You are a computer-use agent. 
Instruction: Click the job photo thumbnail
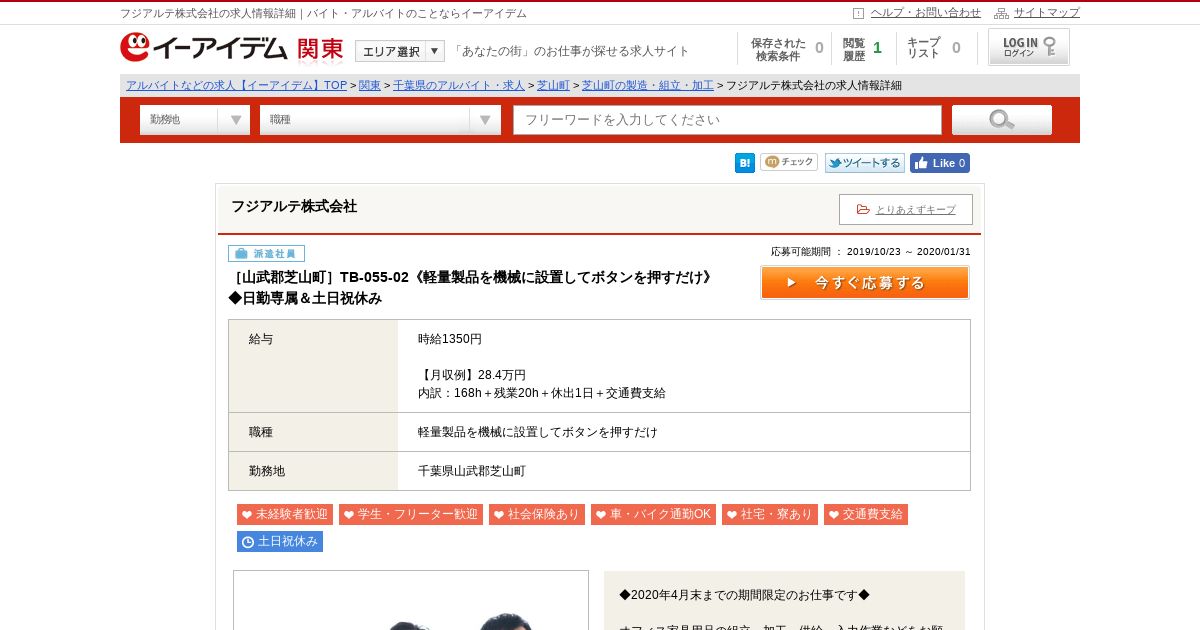click(411, 600)
